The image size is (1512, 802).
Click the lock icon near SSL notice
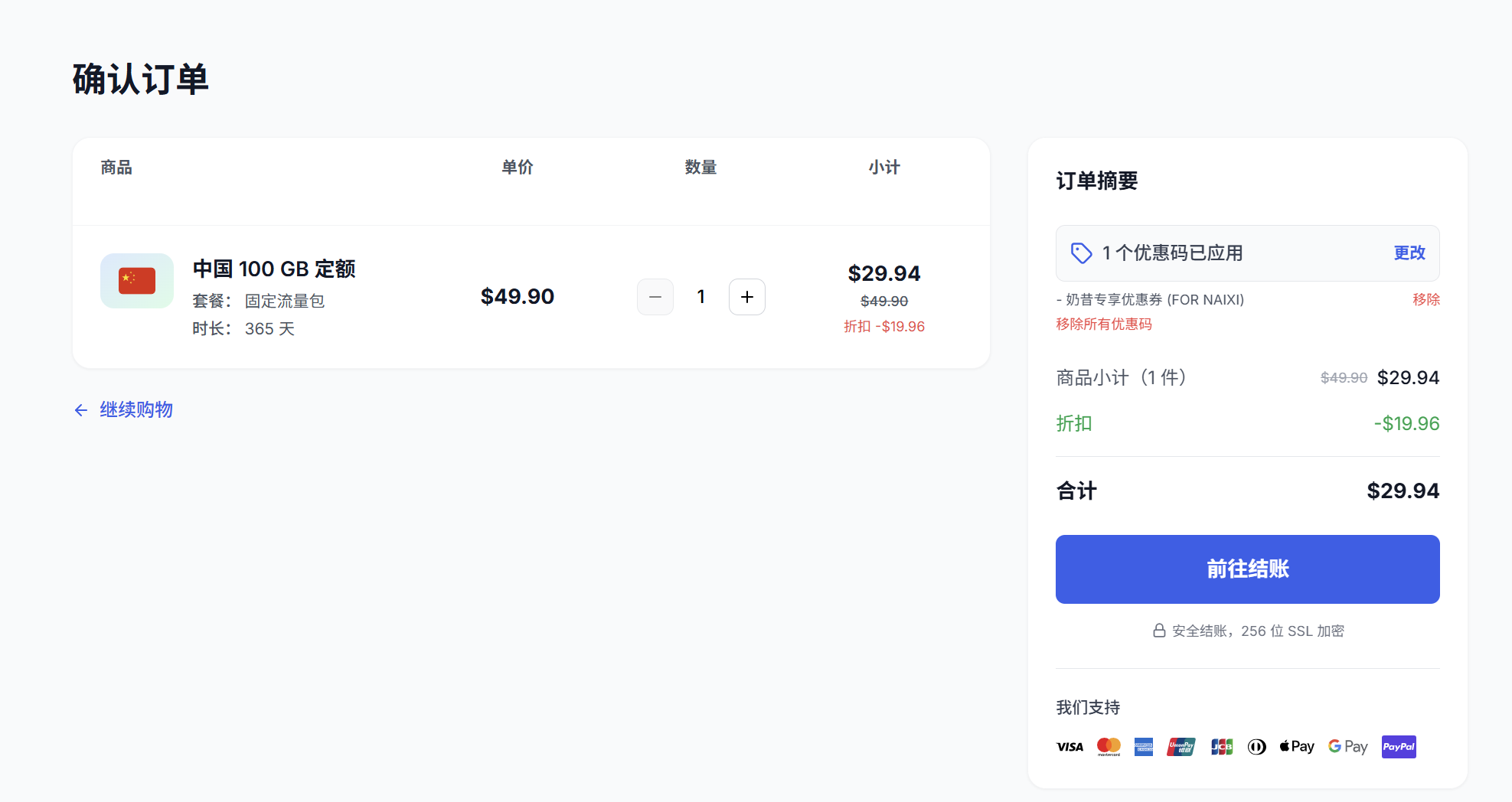[1159, 631]
